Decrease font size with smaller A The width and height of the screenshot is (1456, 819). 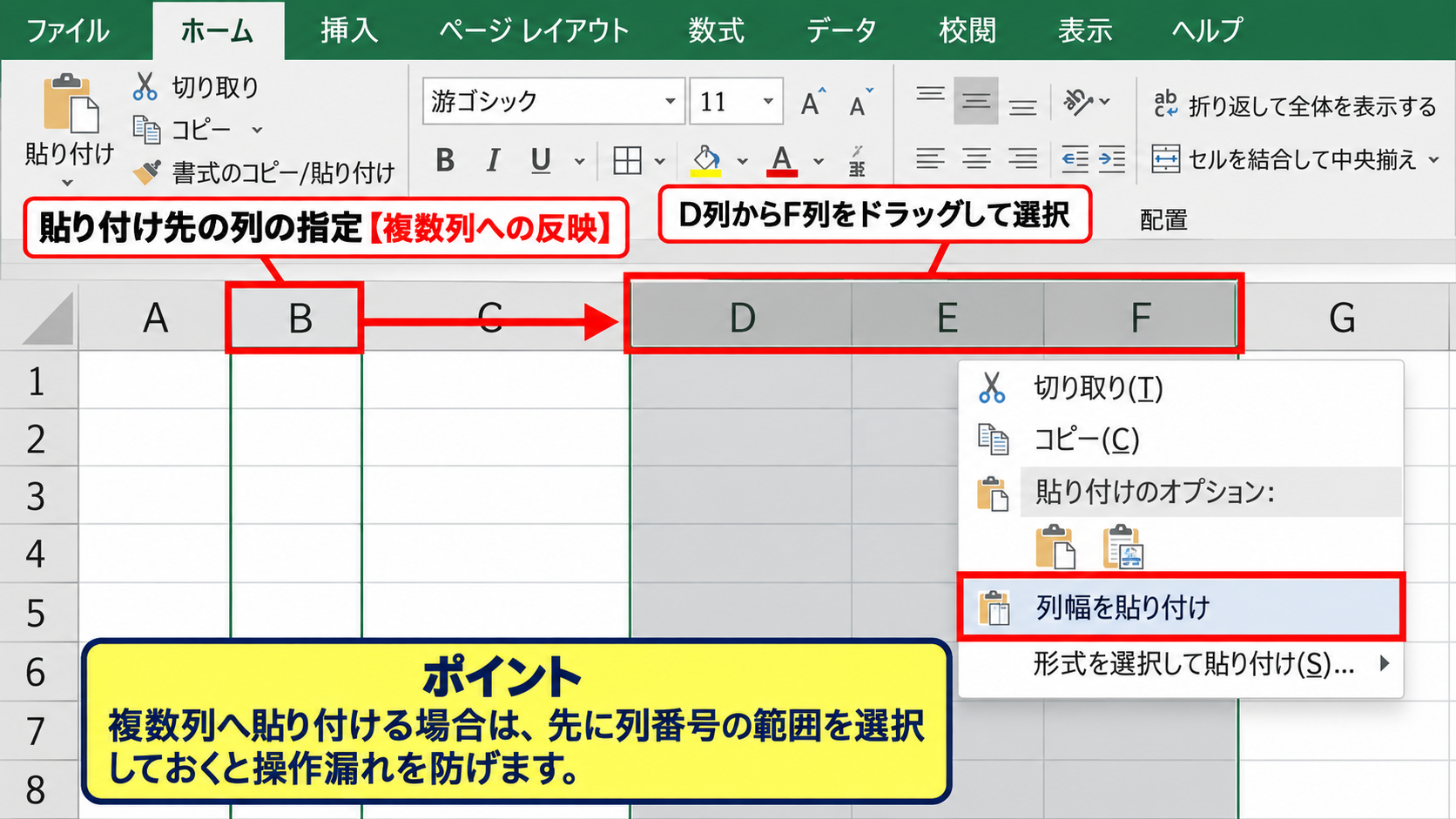(860, 103)
